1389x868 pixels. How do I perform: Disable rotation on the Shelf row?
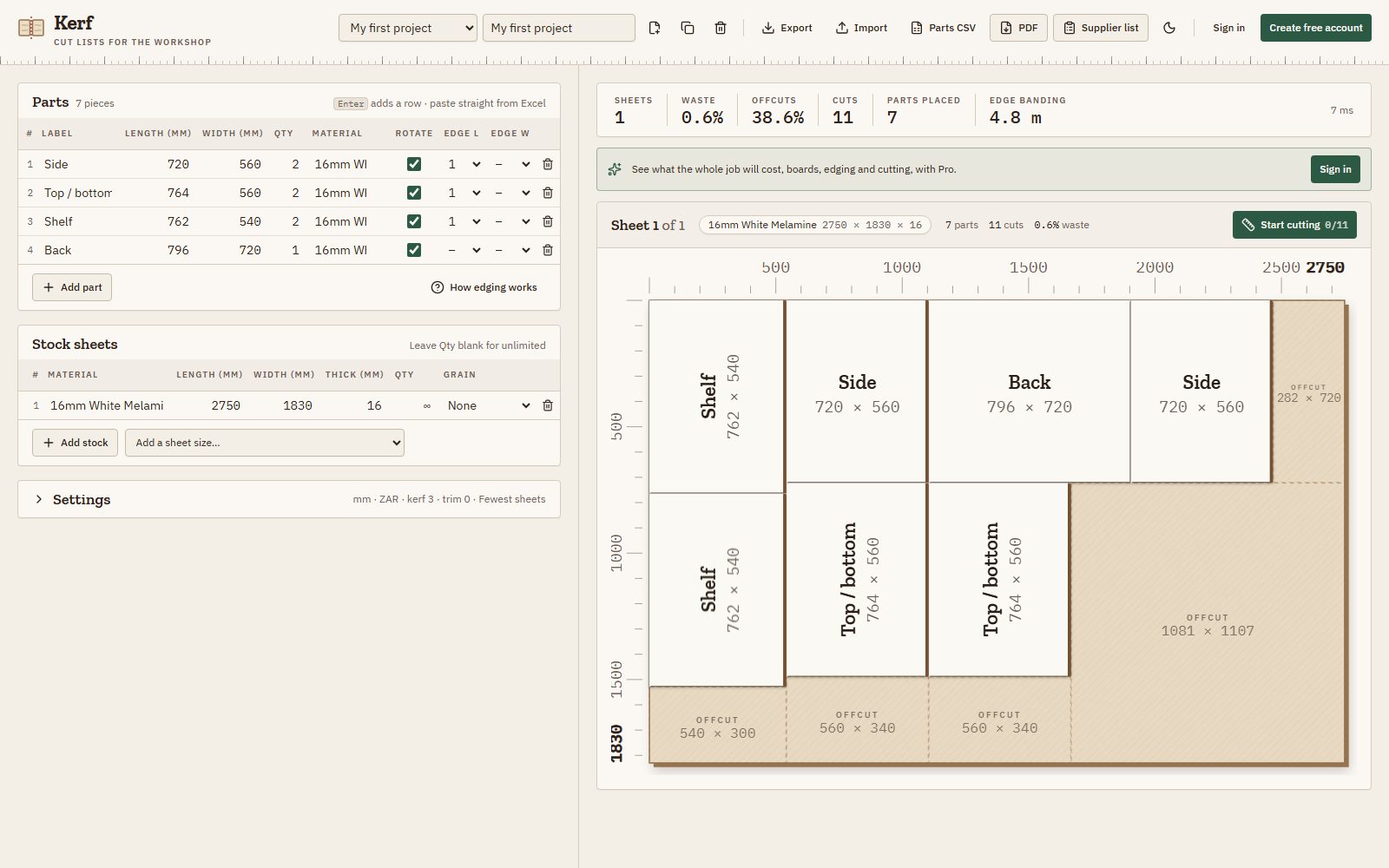point(414,221)
